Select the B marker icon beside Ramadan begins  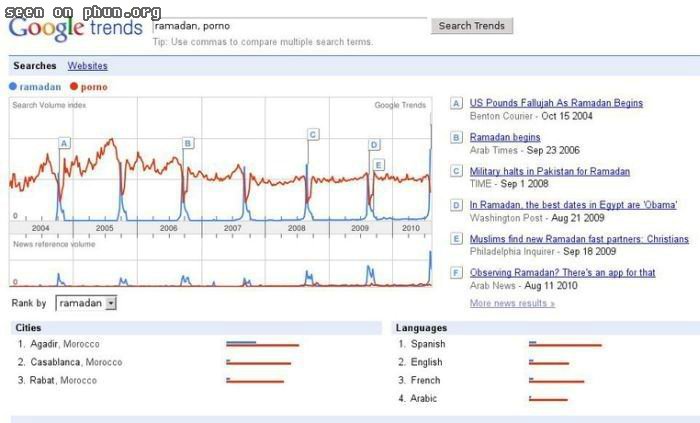pos(456,137)
